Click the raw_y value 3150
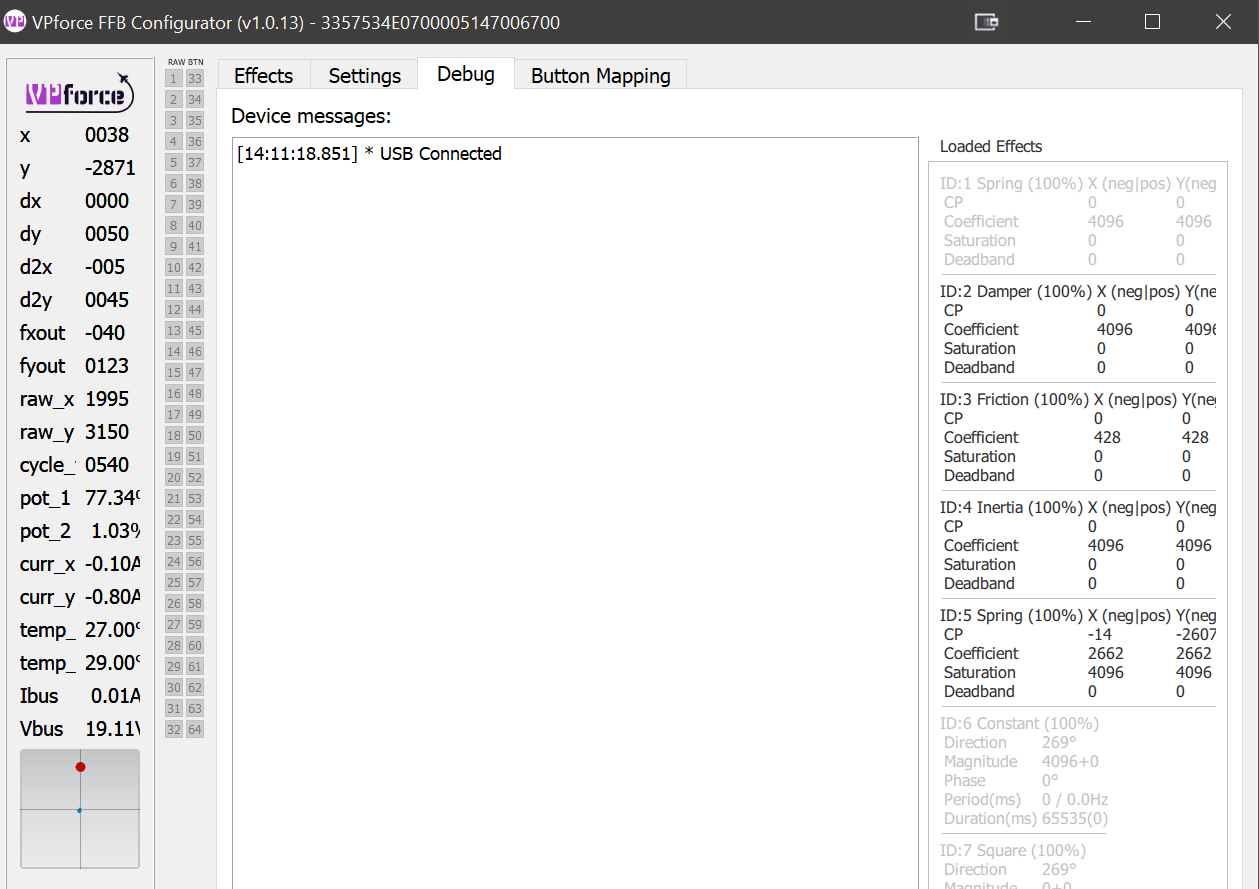This screenshot has width=1259, height=889. click(x=107, y=432)
